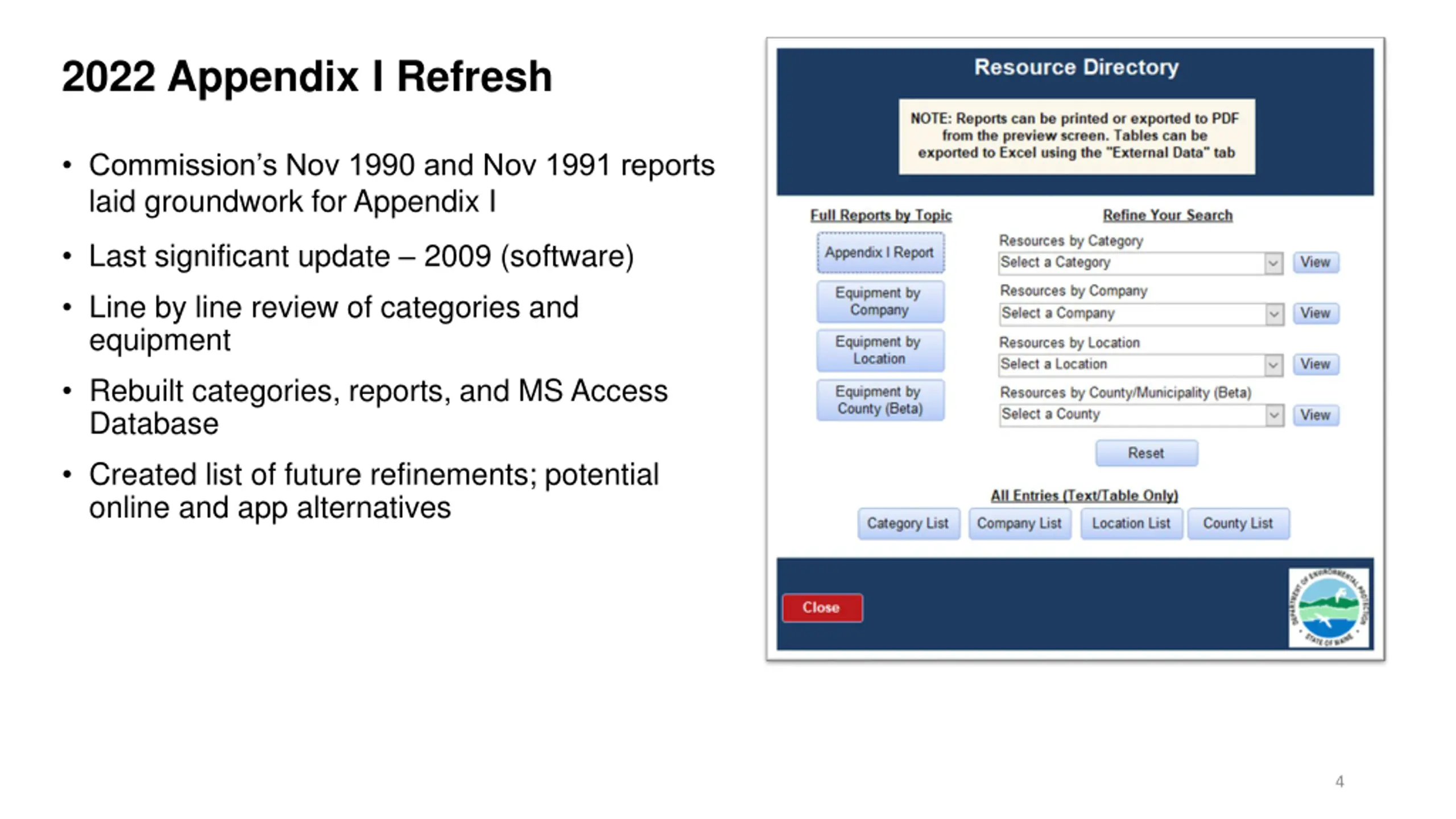This screenshot has height=819, width=1456.
Task: Open the County List table
Action: 1238,523
